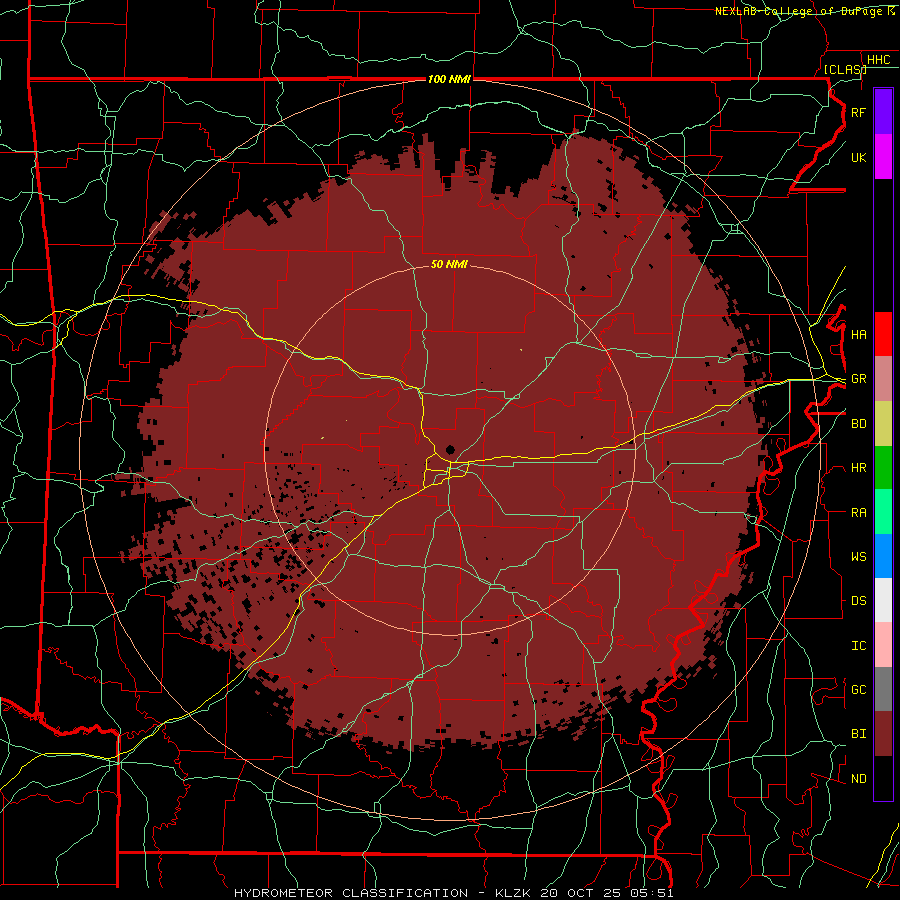Click the IC legend label
The image size is (900, 900).
tap(858, 645)
